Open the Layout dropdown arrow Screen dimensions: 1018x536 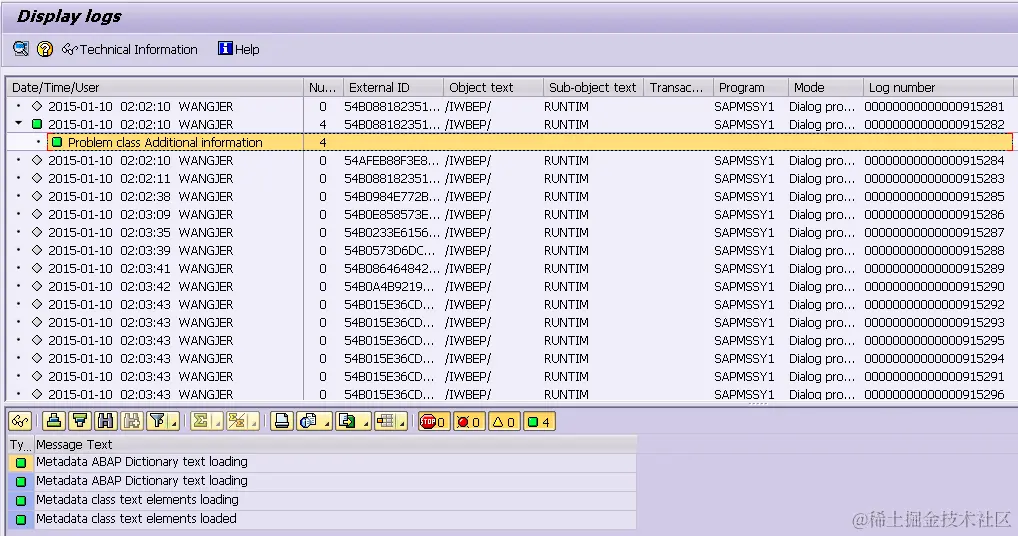point(403,422)
